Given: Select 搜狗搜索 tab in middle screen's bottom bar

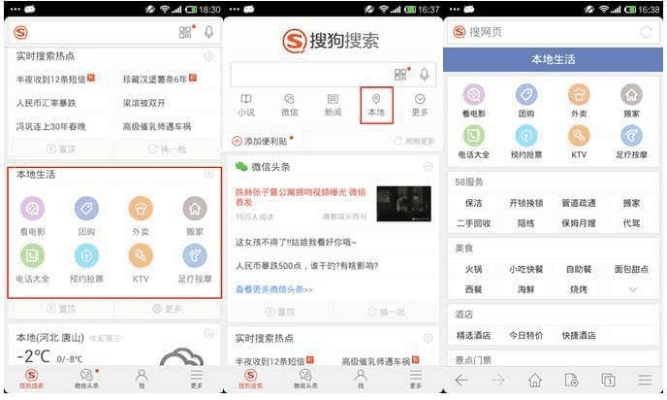Looking at the screenshot, I should tap(251, 378).
